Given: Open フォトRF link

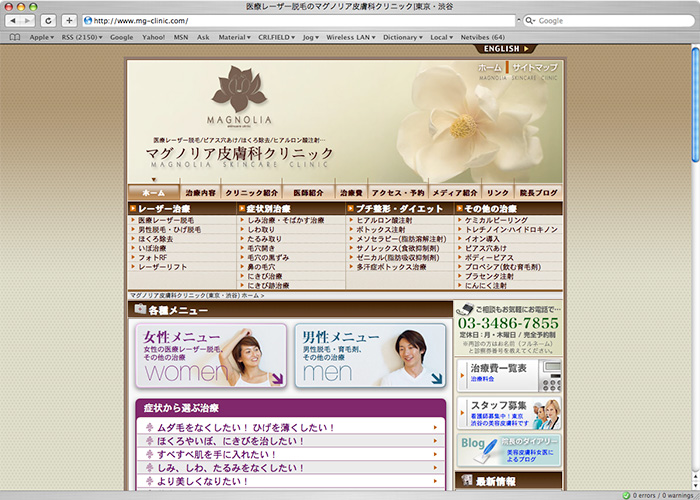Looking at the screenshot, I should tap(152, 258).
